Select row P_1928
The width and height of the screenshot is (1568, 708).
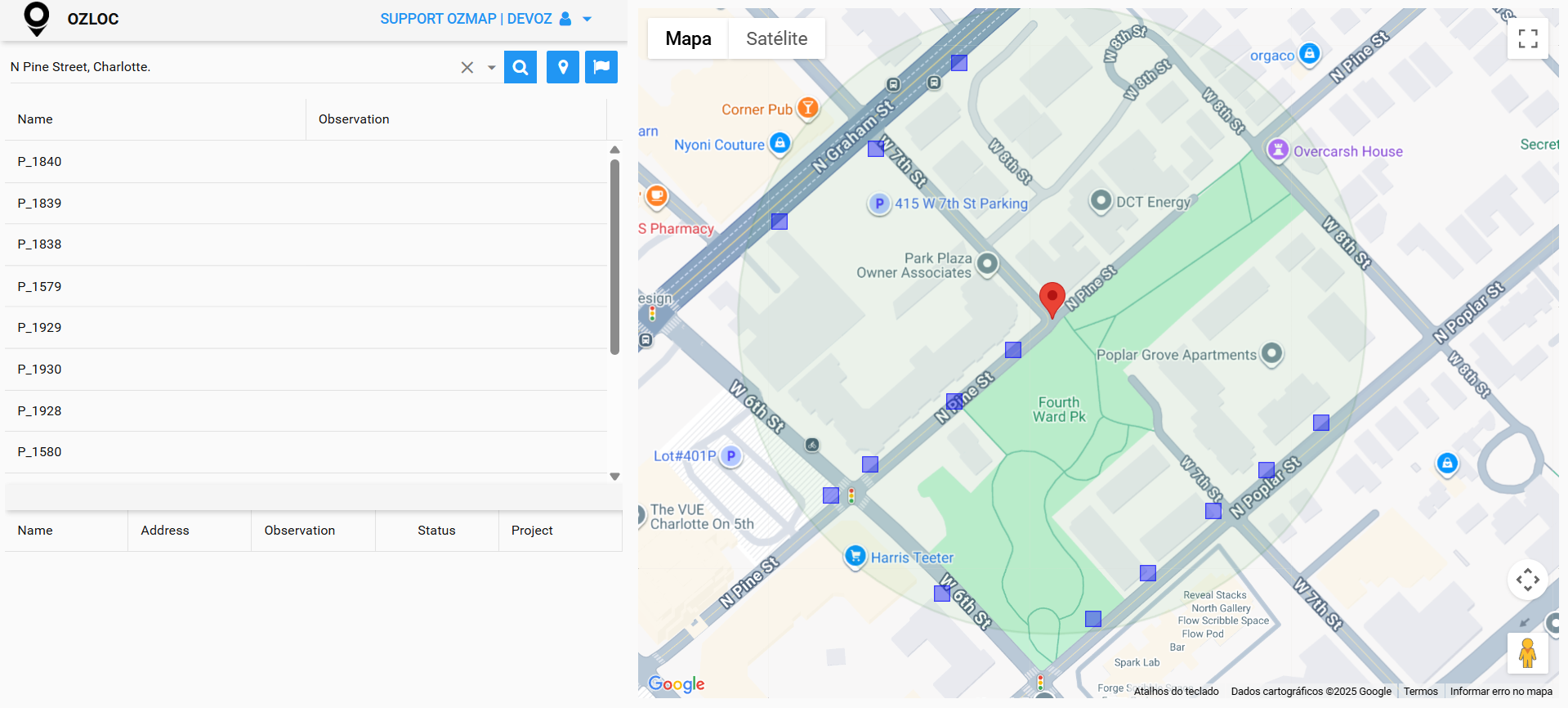click(306, 411)
